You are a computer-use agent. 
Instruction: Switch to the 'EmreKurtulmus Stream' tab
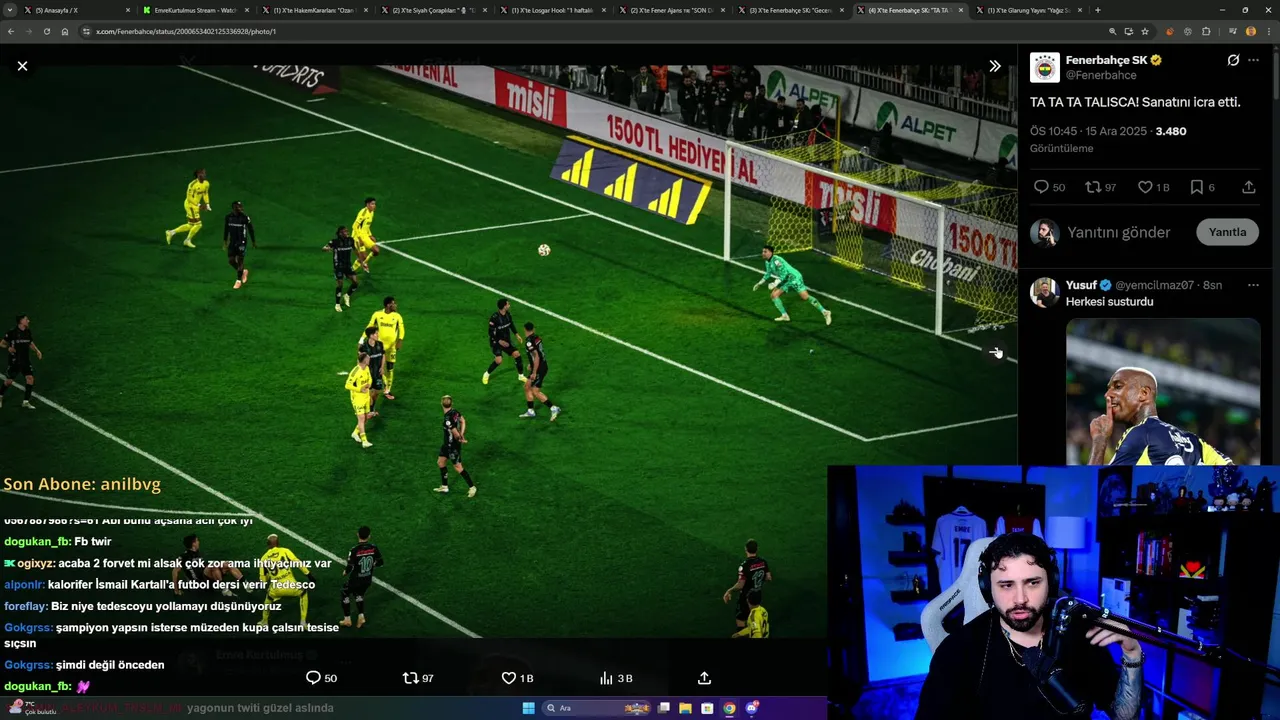pos(195,10)
